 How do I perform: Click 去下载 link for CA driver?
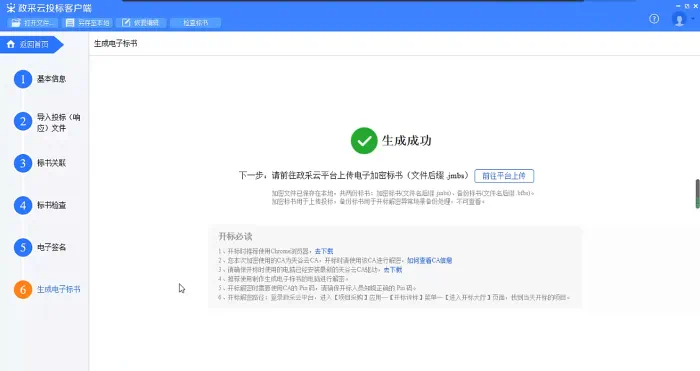pos(393,270)
